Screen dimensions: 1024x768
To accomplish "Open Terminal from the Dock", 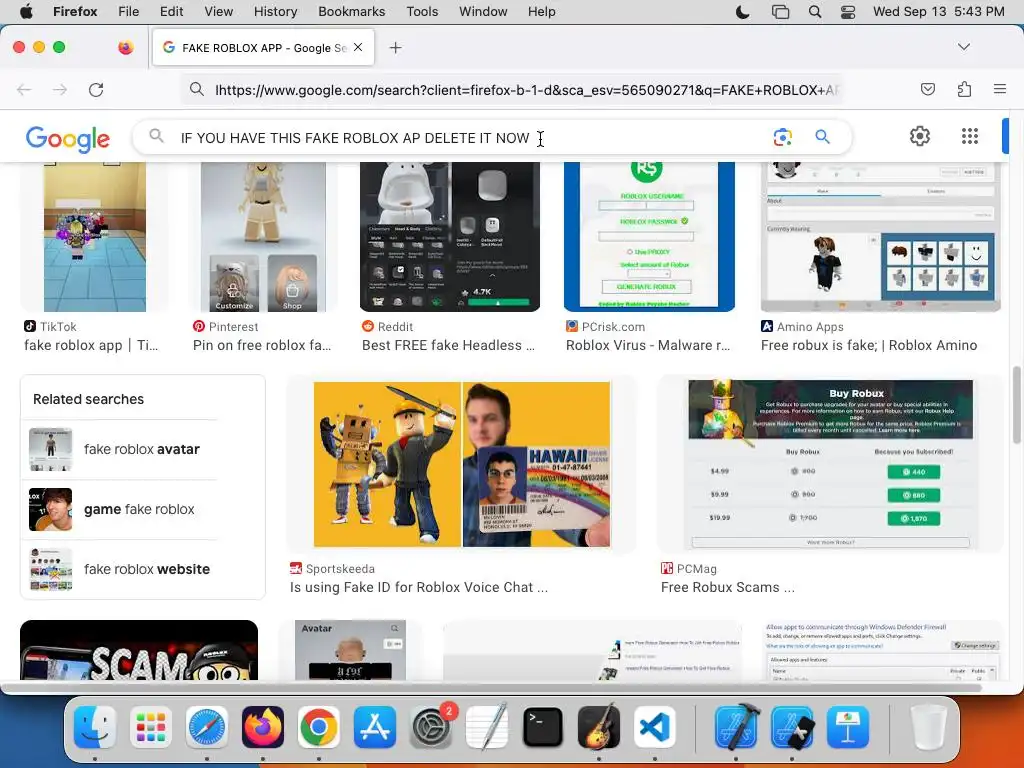I will pyautogui.click(x=543, y=727).
